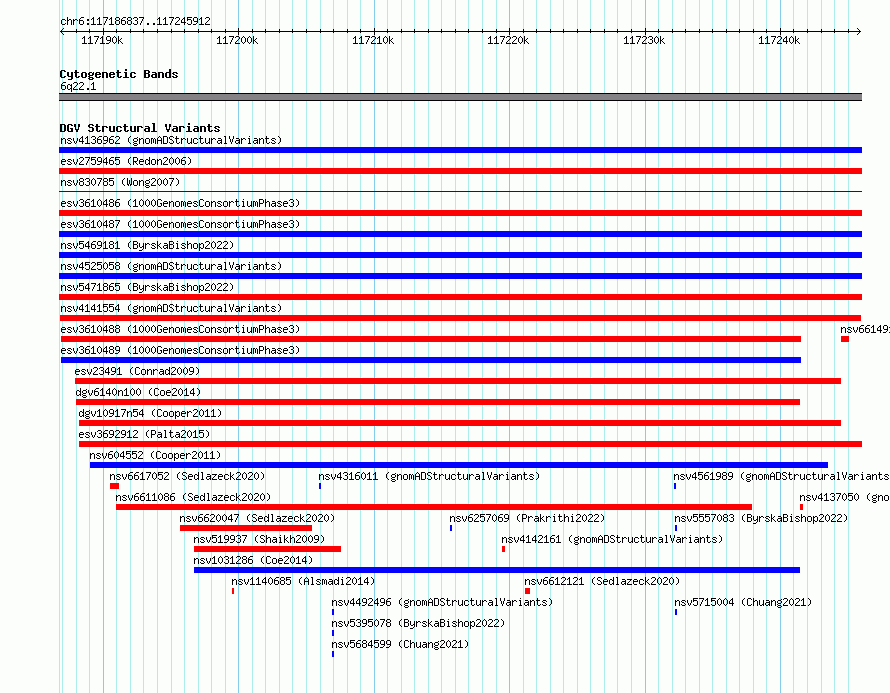Click the nsv5395078 (ByrskaBishop2022) label

click(x=418, y=623)
